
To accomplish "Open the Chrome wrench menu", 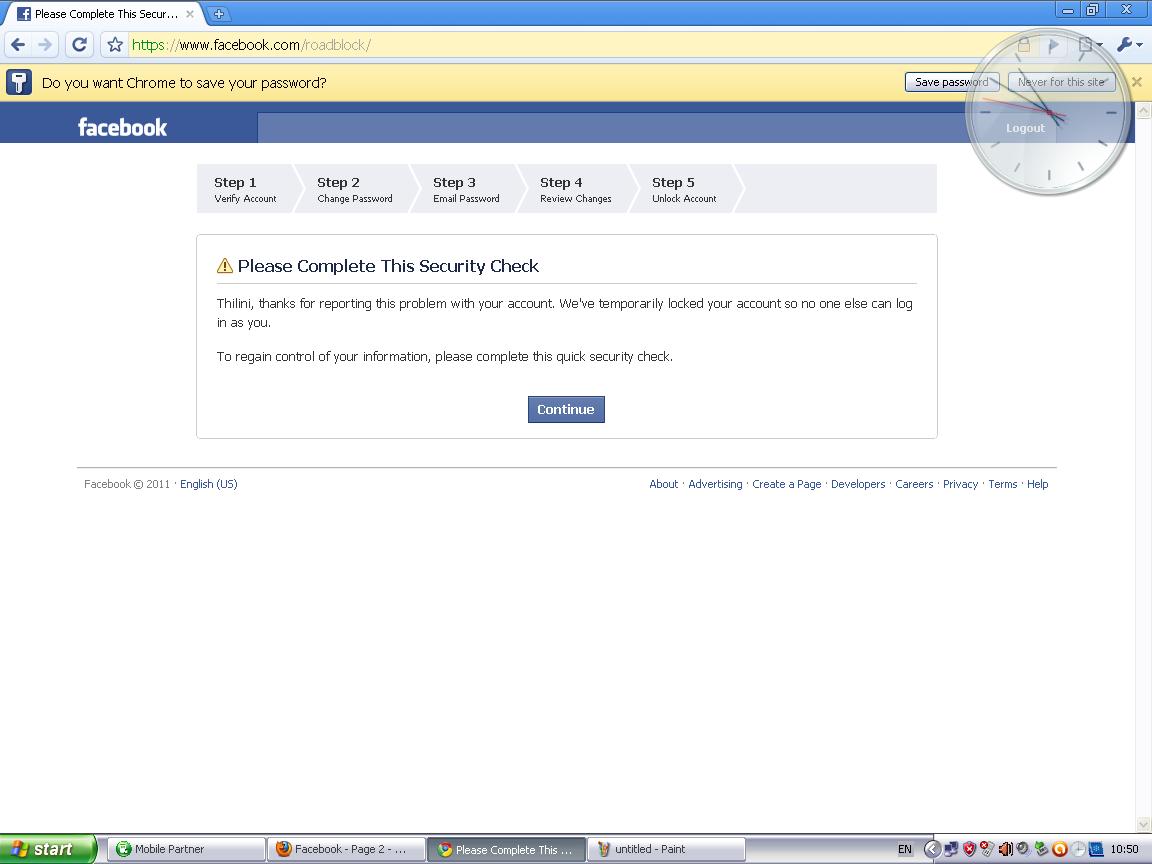I will tap(1128, 45).
